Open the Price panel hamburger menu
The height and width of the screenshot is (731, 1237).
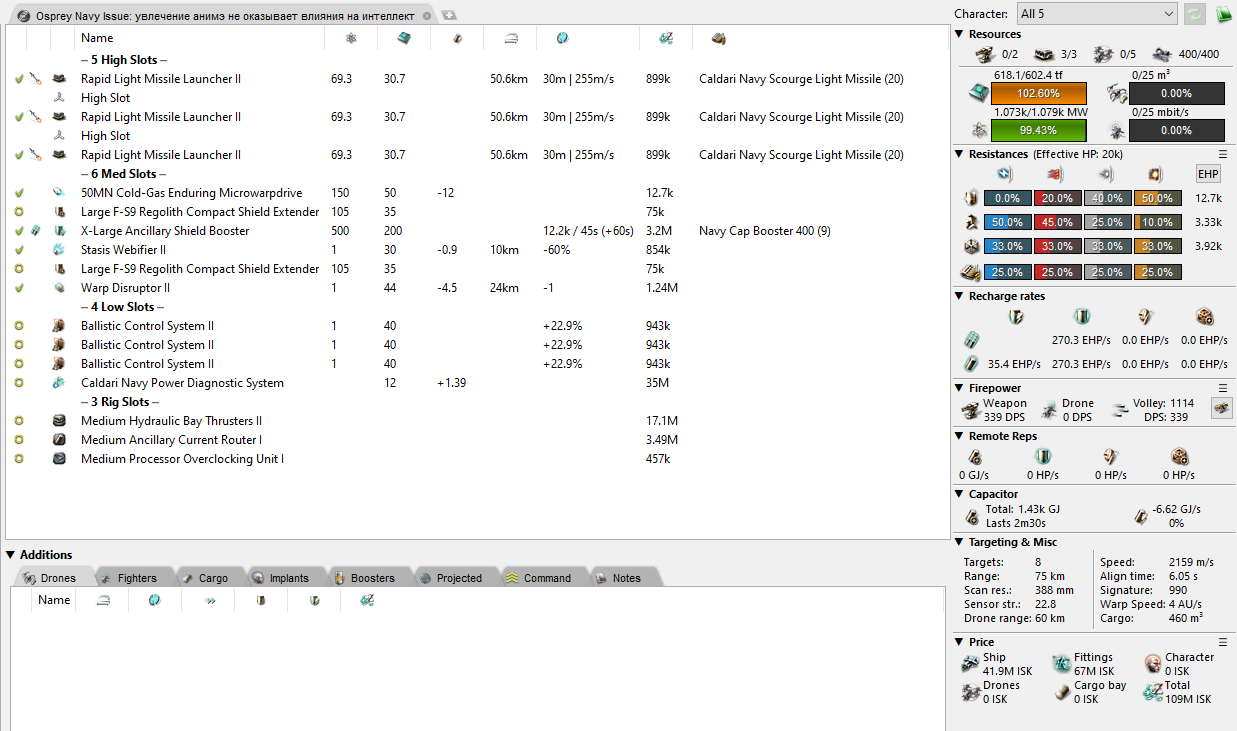tap(1222, 642)
